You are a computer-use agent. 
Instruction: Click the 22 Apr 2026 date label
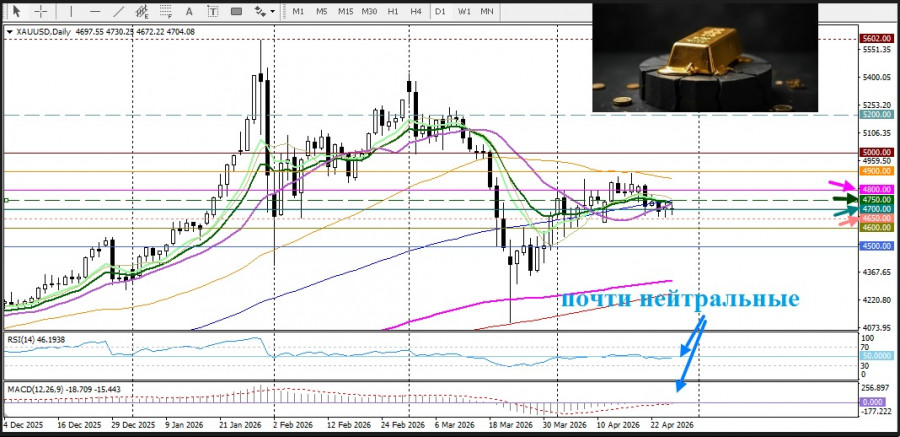674,426
